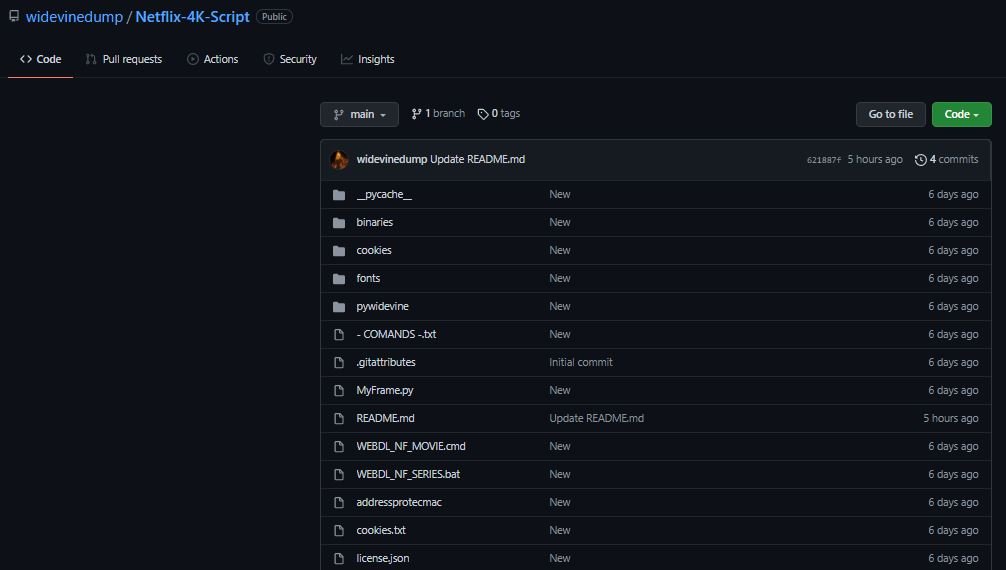Image resolution: width=1006 pixels, height=570 pixels.
Task: Open the WEBDL_NF_MOVIE.cmd file
Action: (411, 446)
